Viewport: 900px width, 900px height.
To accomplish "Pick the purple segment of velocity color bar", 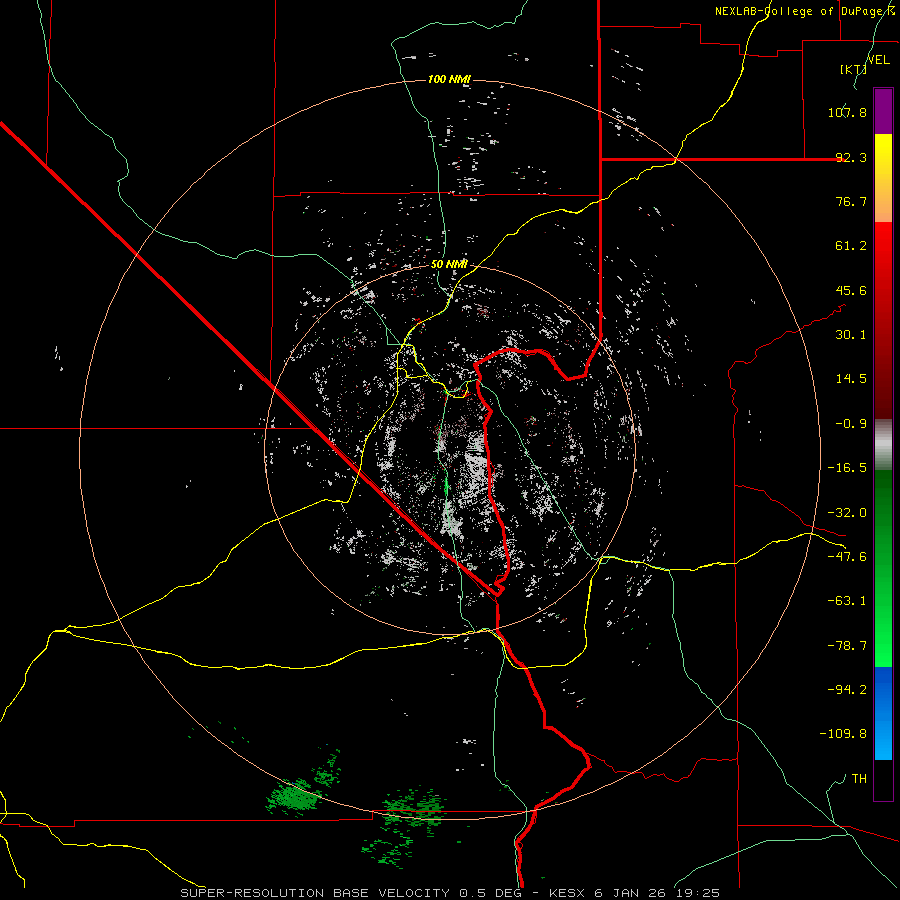I will point(883,111).
